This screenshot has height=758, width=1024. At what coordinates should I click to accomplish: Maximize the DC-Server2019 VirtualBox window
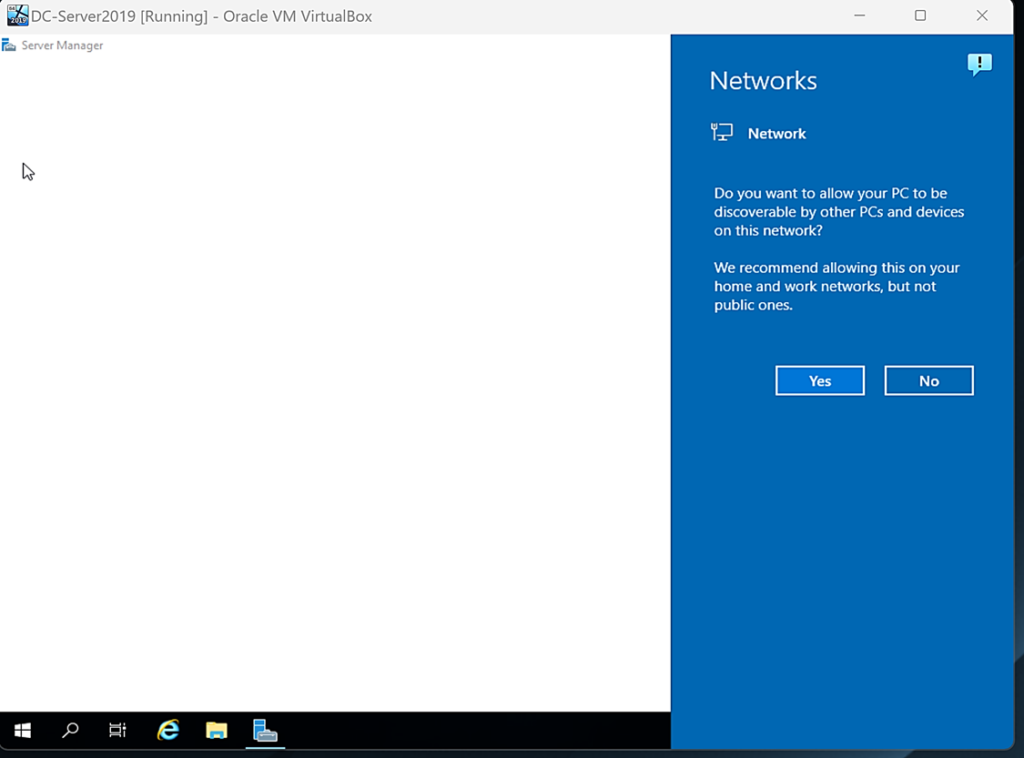coord(920,16)
